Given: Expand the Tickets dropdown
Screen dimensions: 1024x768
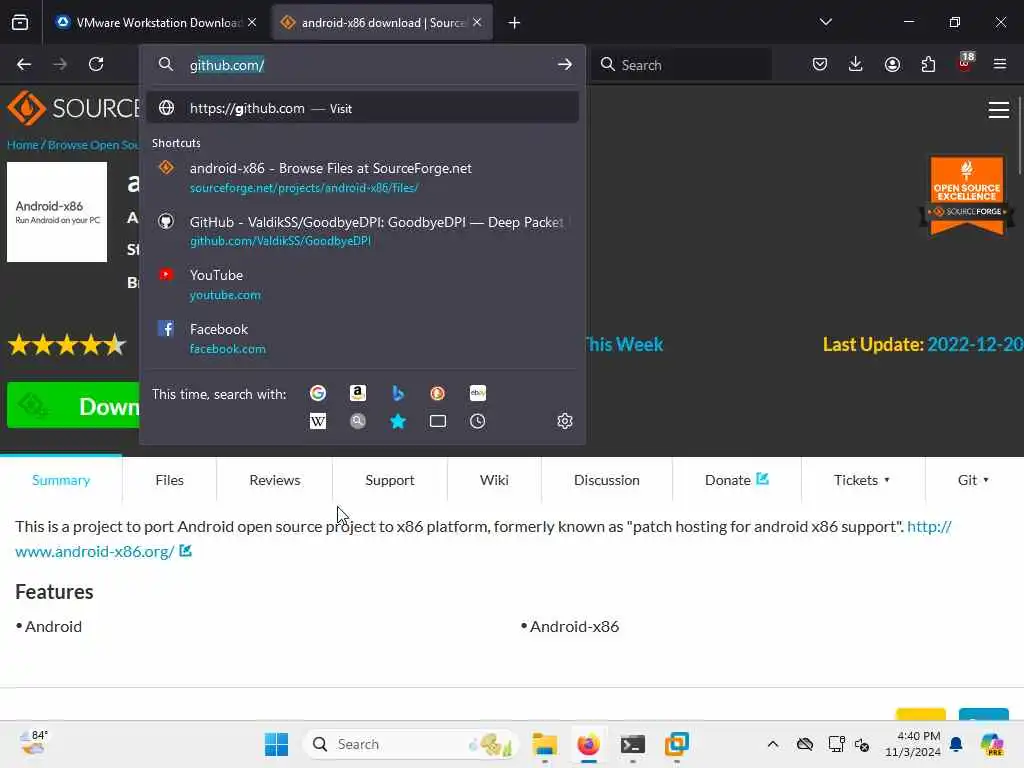Looking at the screenshot, I should click(863, 480).
